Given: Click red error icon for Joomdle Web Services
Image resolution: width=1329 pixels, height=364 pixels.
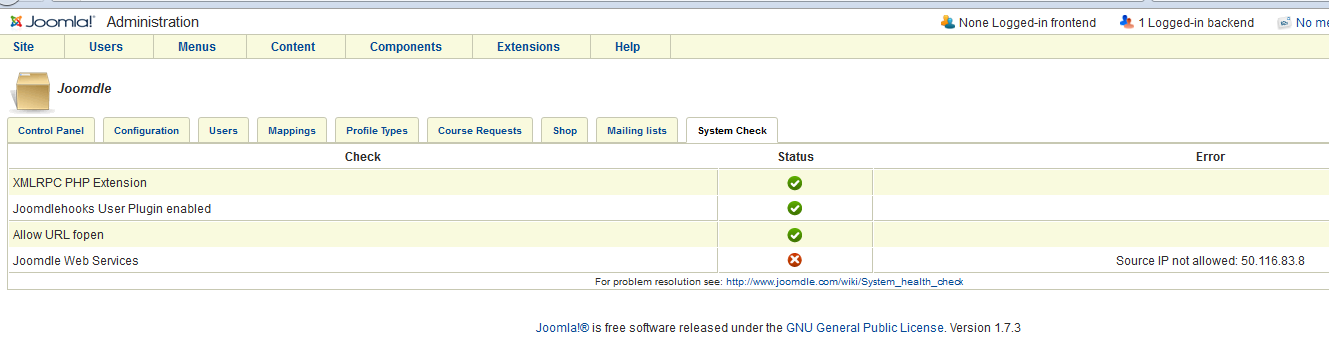Looking at the screenshot, I should point(795,260).
